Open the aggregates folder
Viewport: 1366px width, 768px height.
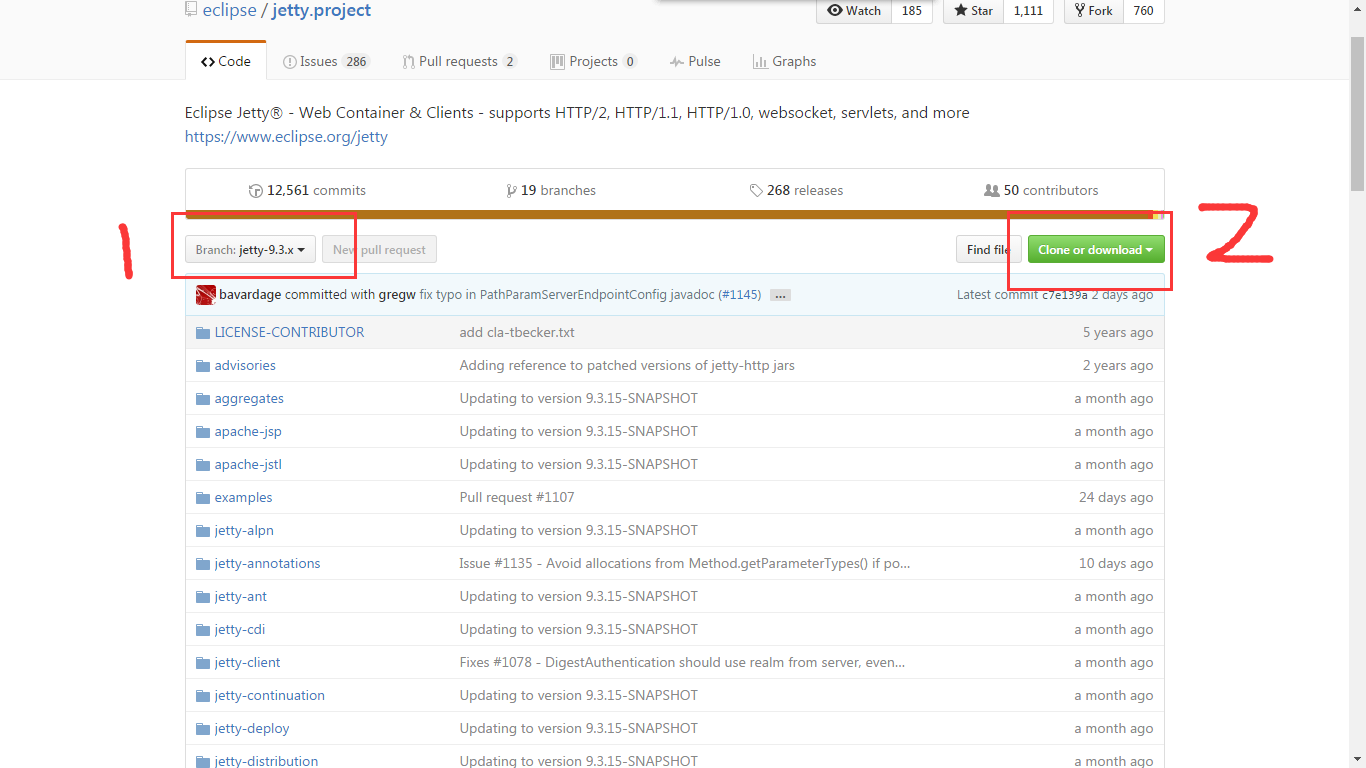(249, 398)
